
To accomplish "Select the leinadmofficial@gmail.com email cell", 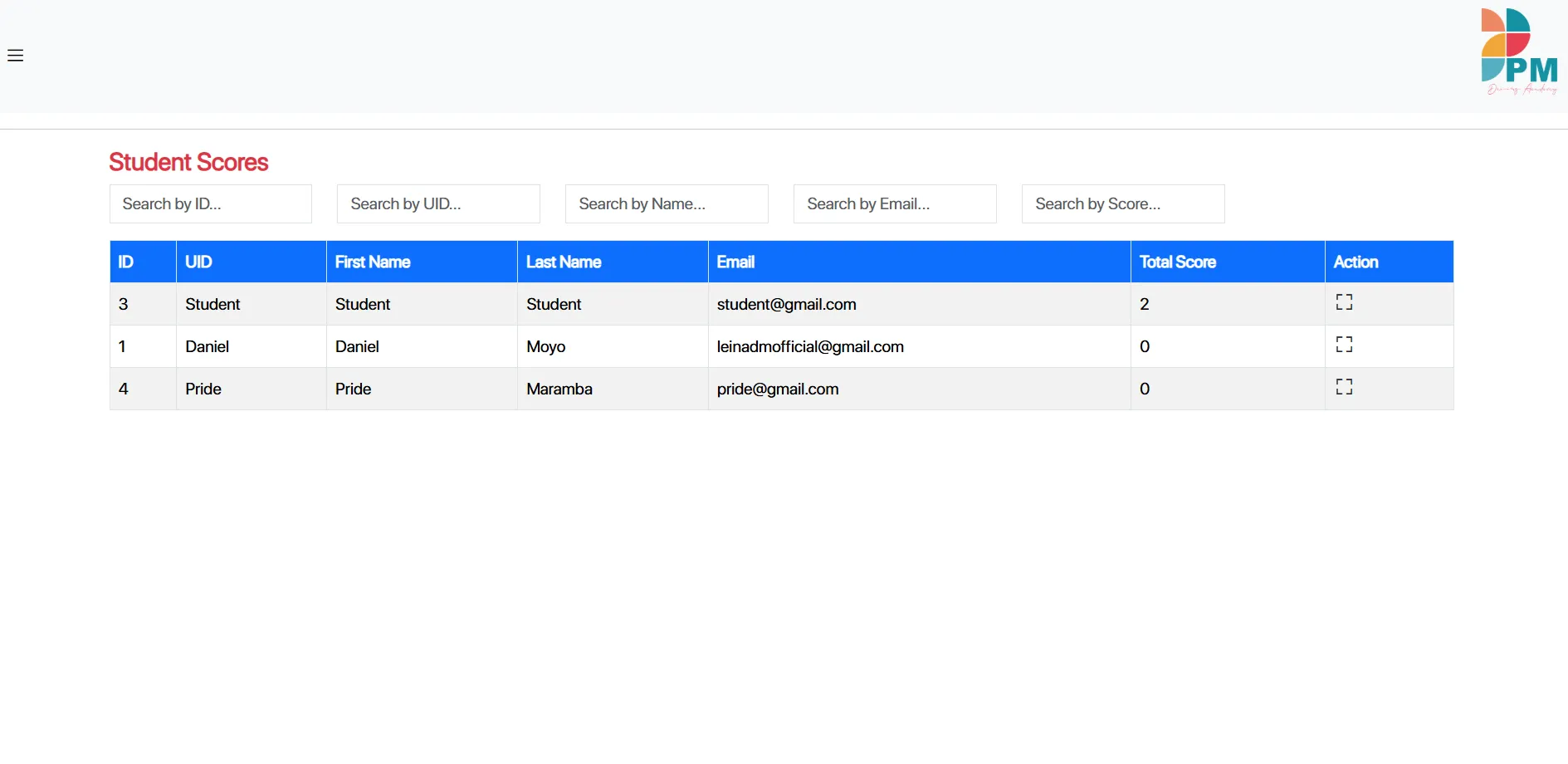I will click(x=810, y=347).
